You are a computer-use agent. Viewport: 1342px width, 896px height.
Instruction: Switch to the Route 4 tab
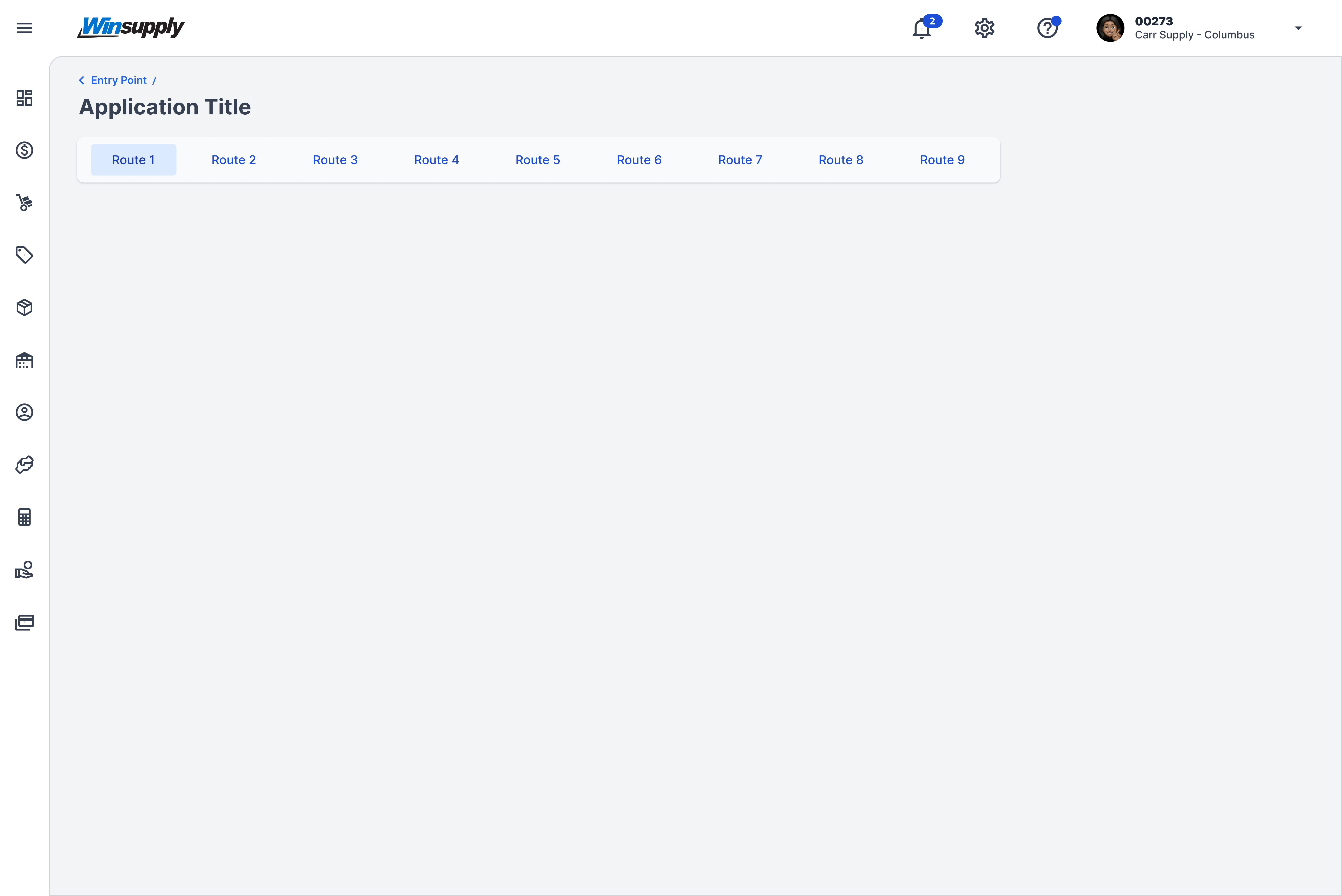tap(436, 160)
